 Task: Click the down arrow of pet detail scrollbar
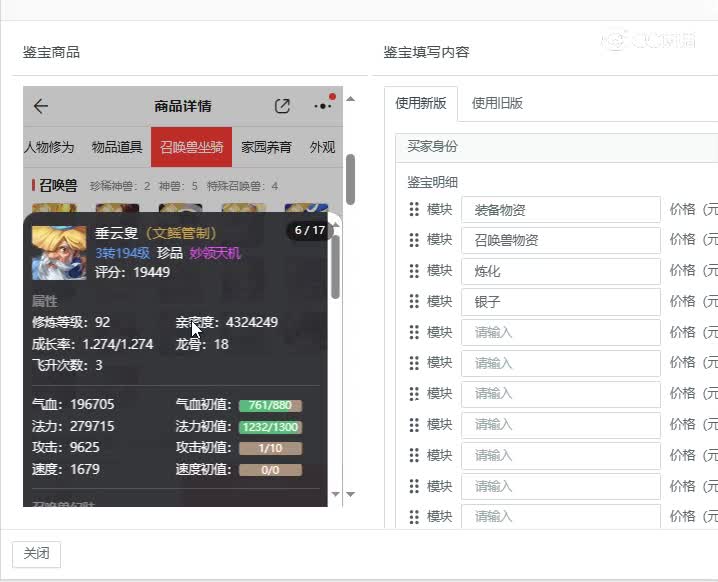pyautogui.click(x=335, y=494)
